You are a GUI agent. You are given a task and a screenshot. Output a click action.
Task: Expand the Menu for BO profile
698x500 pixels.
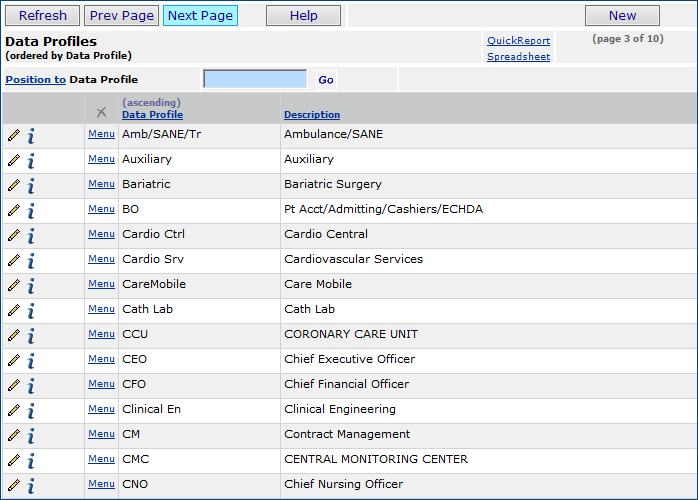click(x=101, y=209)
